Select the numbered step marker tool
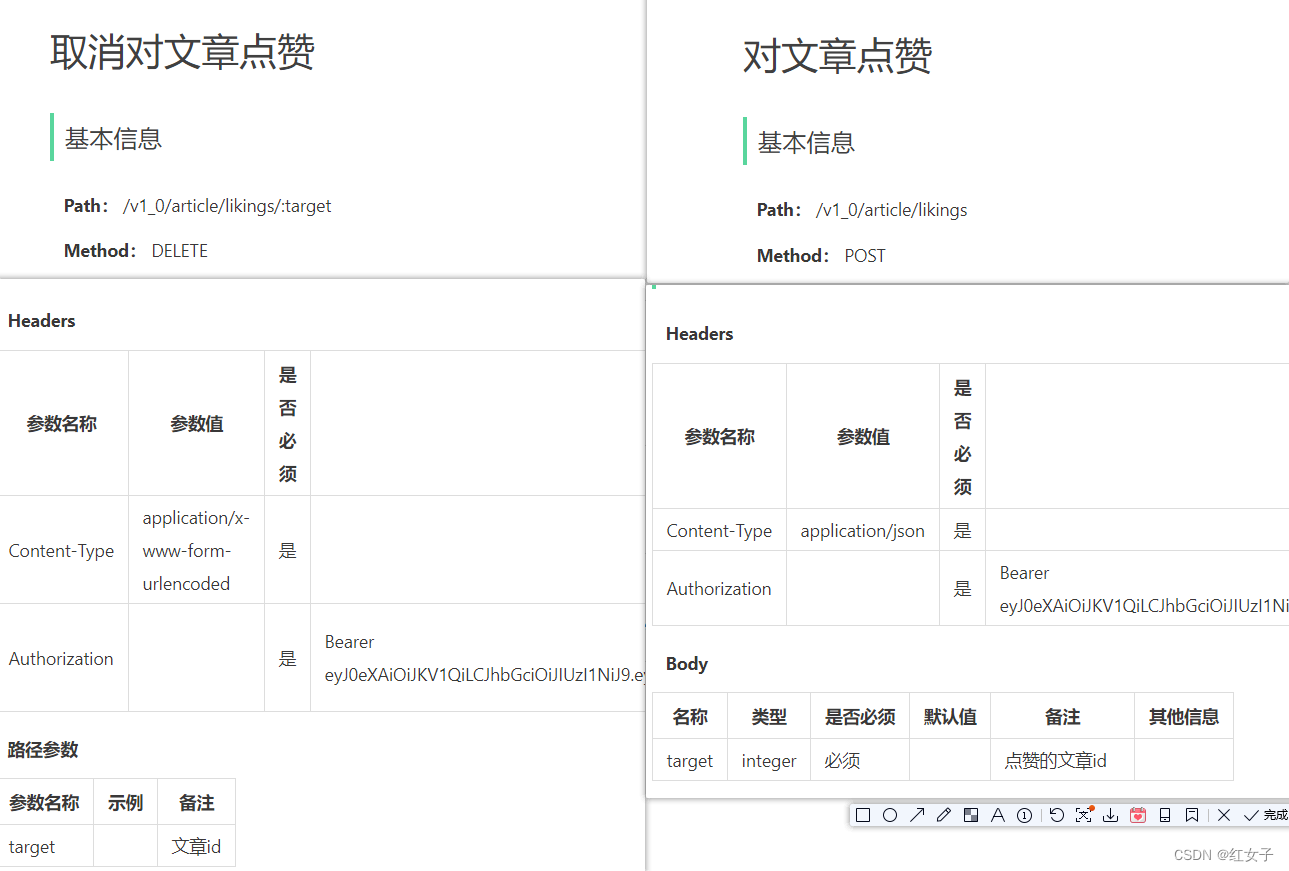 pyautogui.click(x=1024, y=815)
